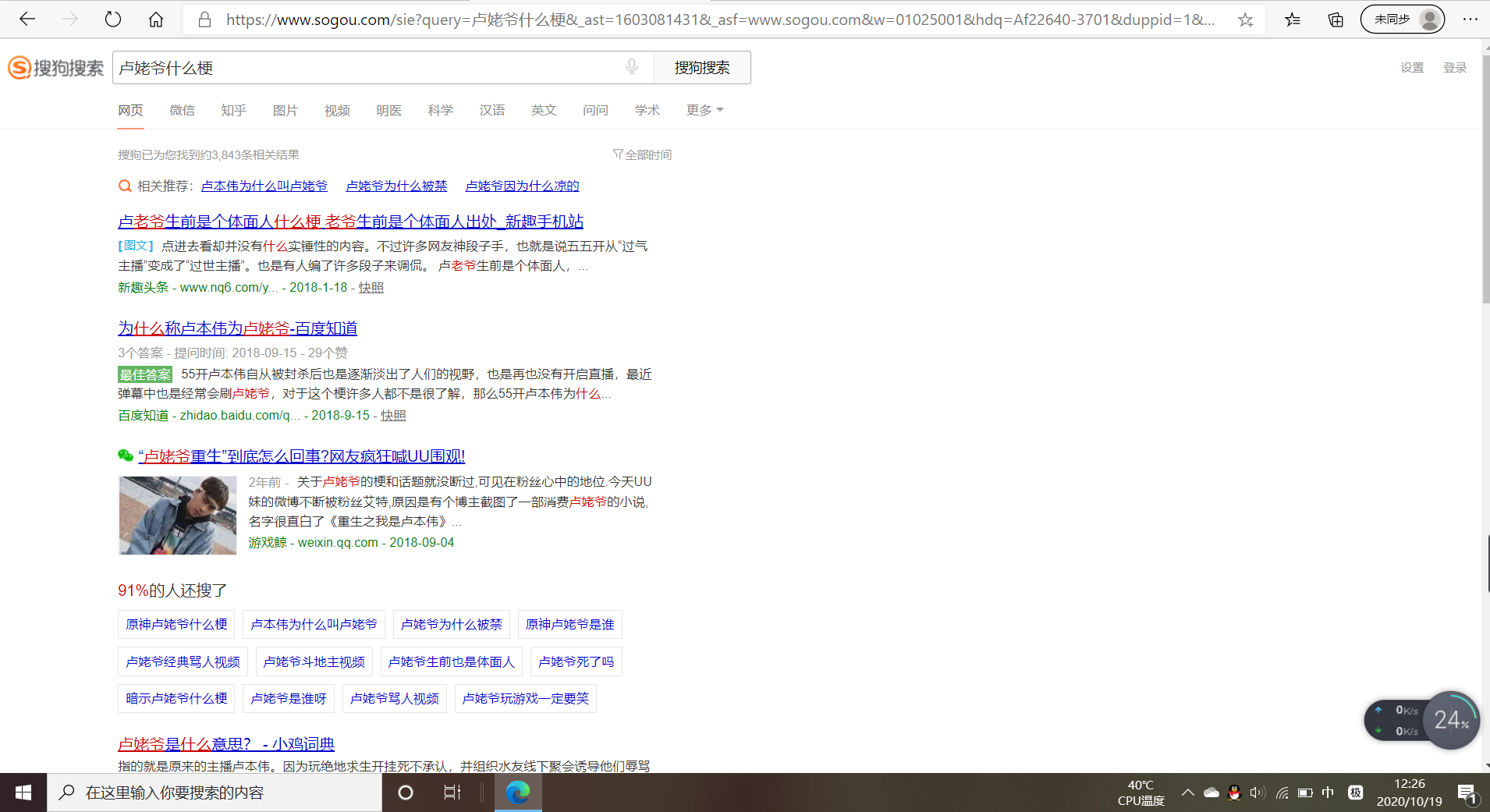The width and height of the screenshot is (1490, 812).
Task: Search related term 原神卢姥爷是谁
Action: [x=570, y=624]
